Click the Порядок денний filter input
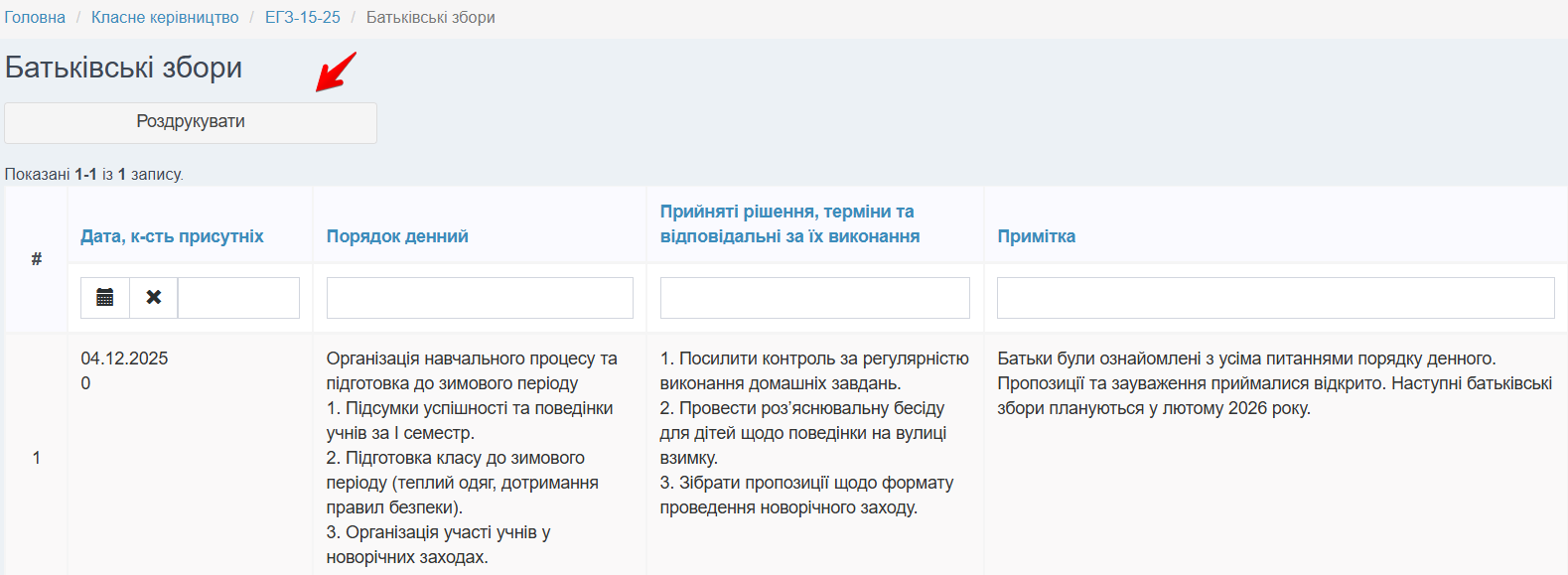The image size is (1568, 575). click(x=480, y=298)
